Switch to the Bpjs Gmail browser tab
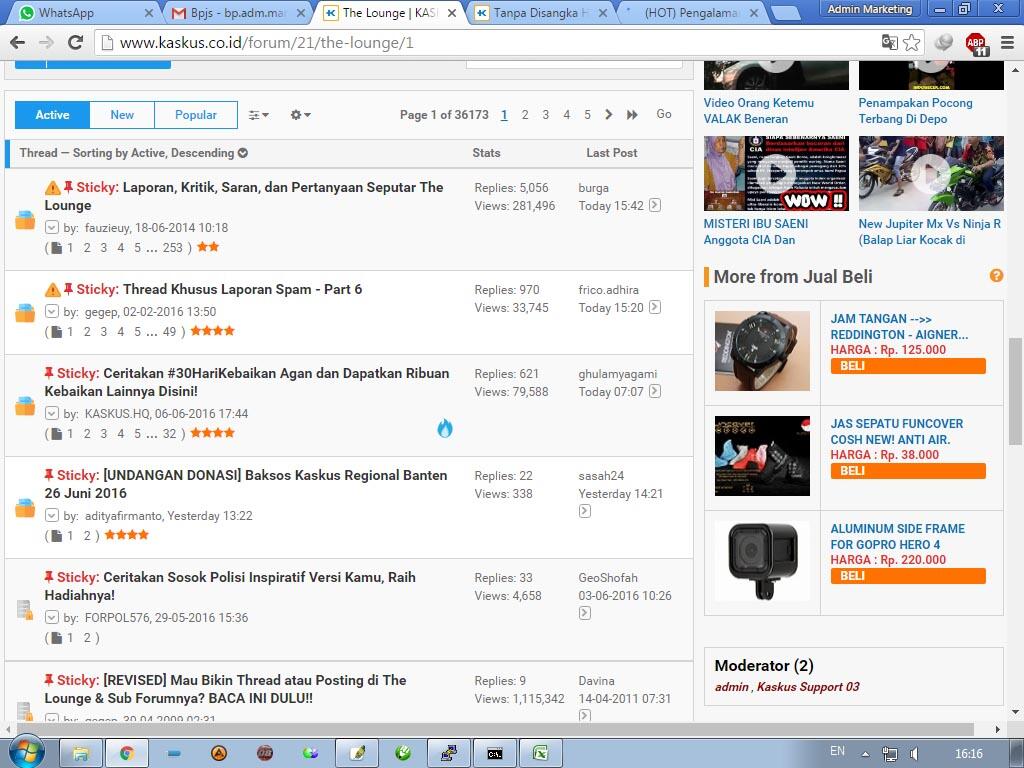This screenshot has width=1024, height=768. coord(238,12)
